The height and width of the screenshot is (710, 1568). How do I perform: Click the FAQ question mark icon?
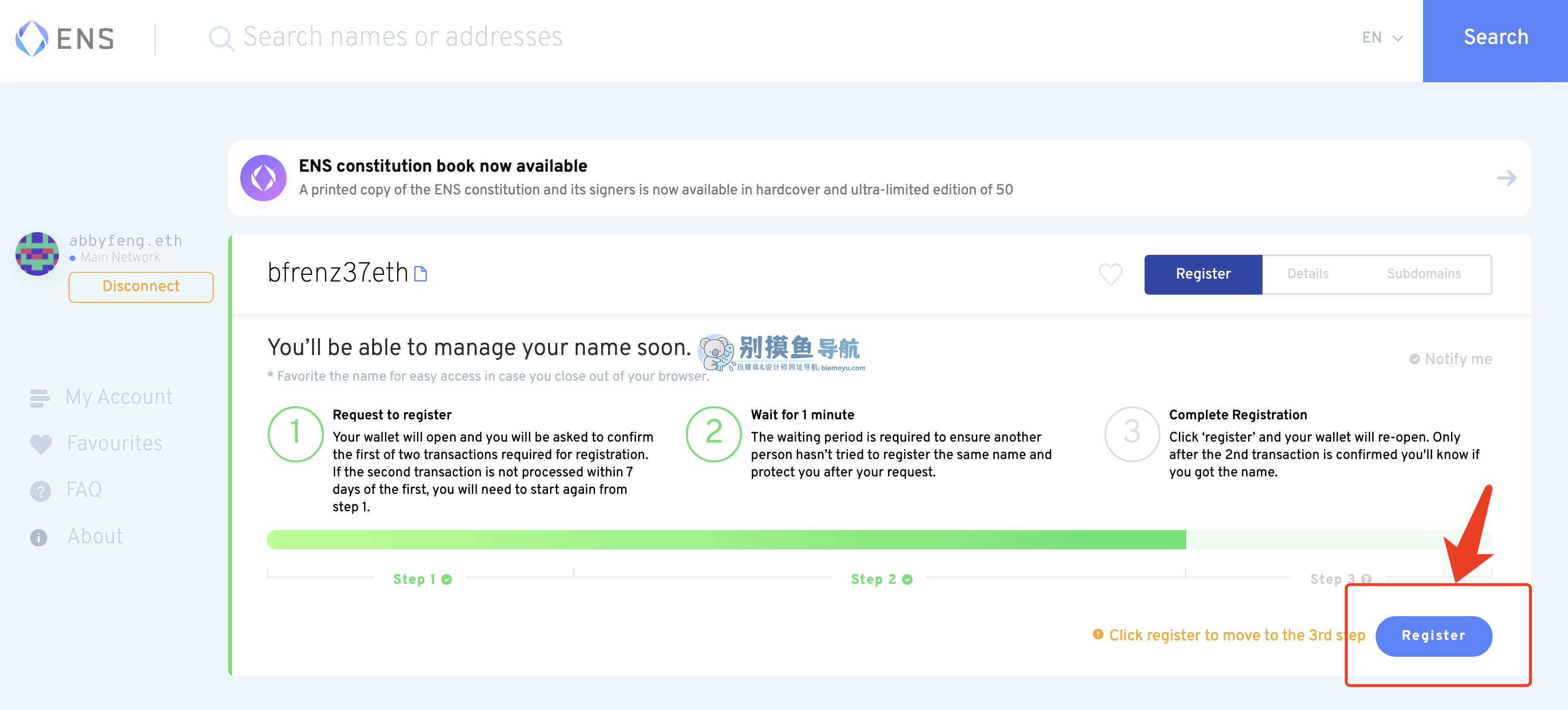coord(40,491)
